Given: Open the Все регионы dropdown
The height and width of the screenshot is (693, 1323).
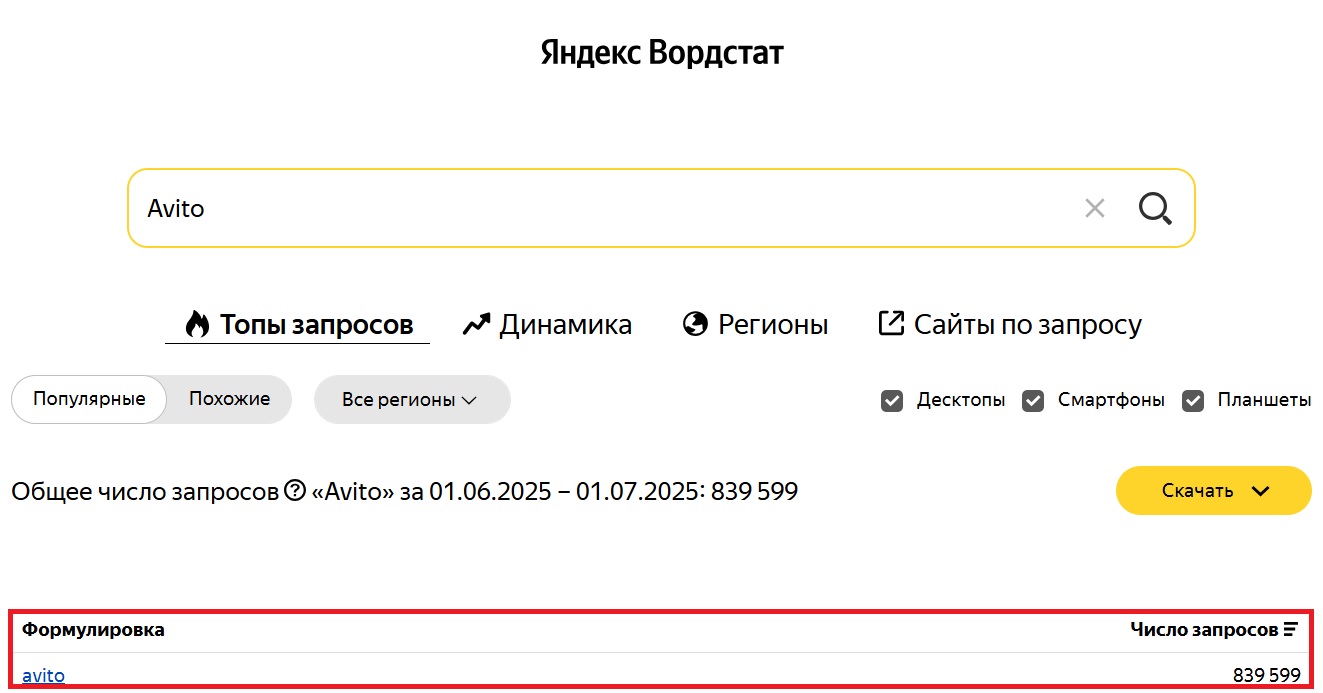Looking at the screenshot, I should [412, 400].
